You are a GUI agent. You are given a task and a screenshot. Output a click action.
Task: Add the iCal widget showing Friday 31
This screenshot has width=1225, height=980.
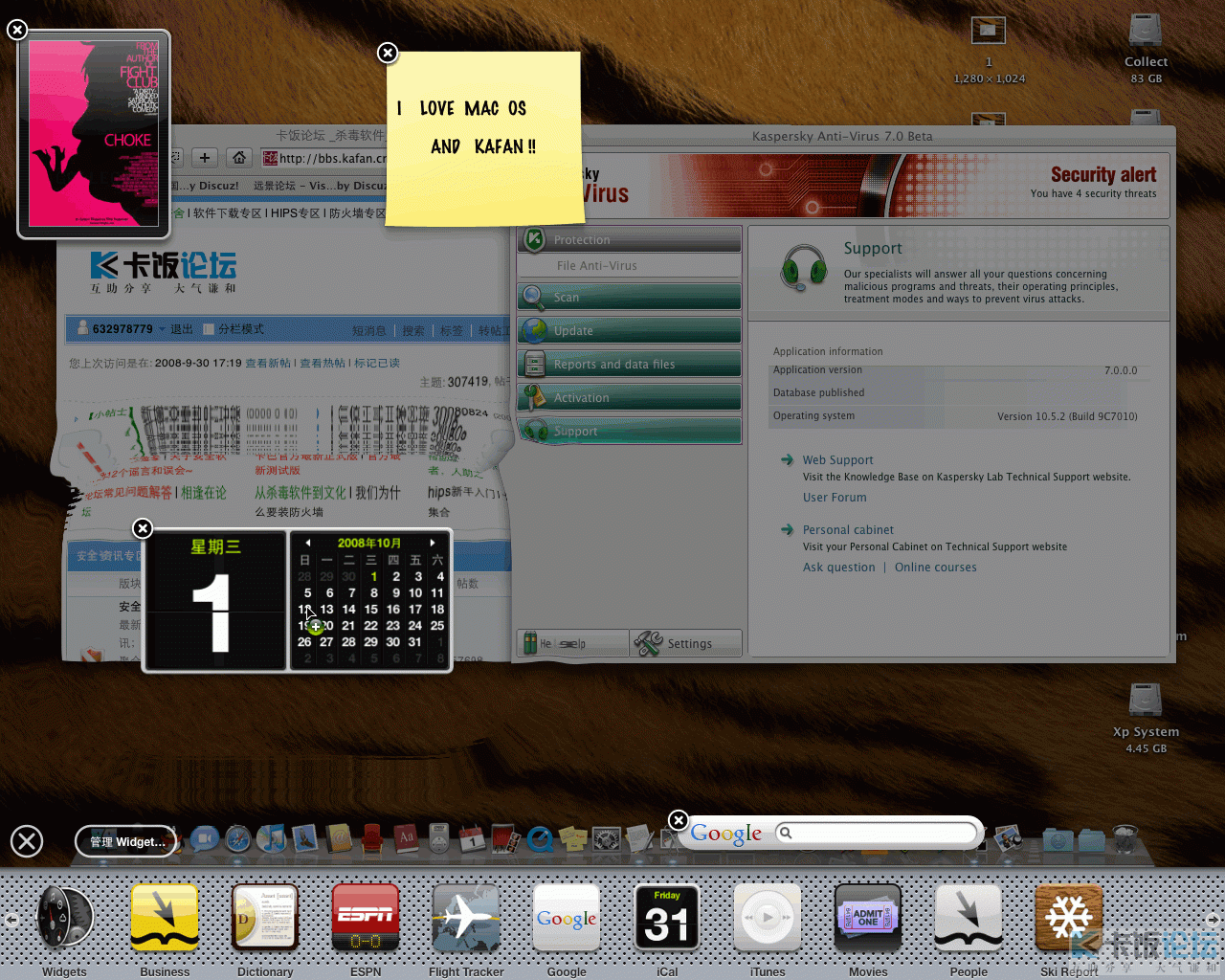point(667,917)
